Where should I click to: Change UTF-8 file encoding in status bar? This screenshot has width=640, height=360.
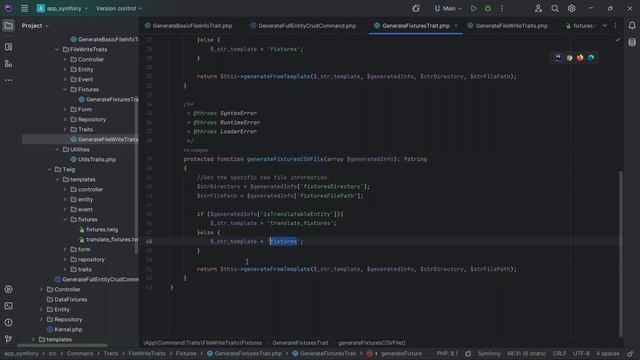click(581, 353)
